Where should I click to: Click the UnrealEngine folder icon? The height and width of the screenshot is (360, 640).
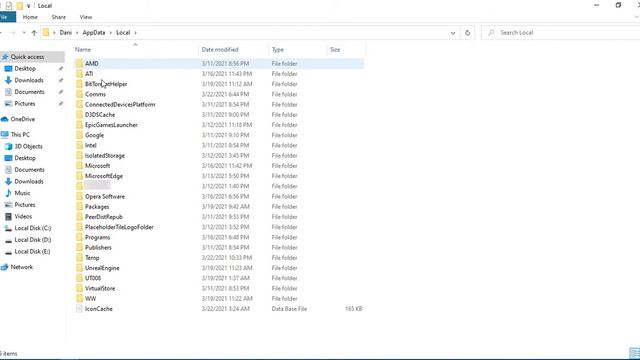[x=79, y=268]
